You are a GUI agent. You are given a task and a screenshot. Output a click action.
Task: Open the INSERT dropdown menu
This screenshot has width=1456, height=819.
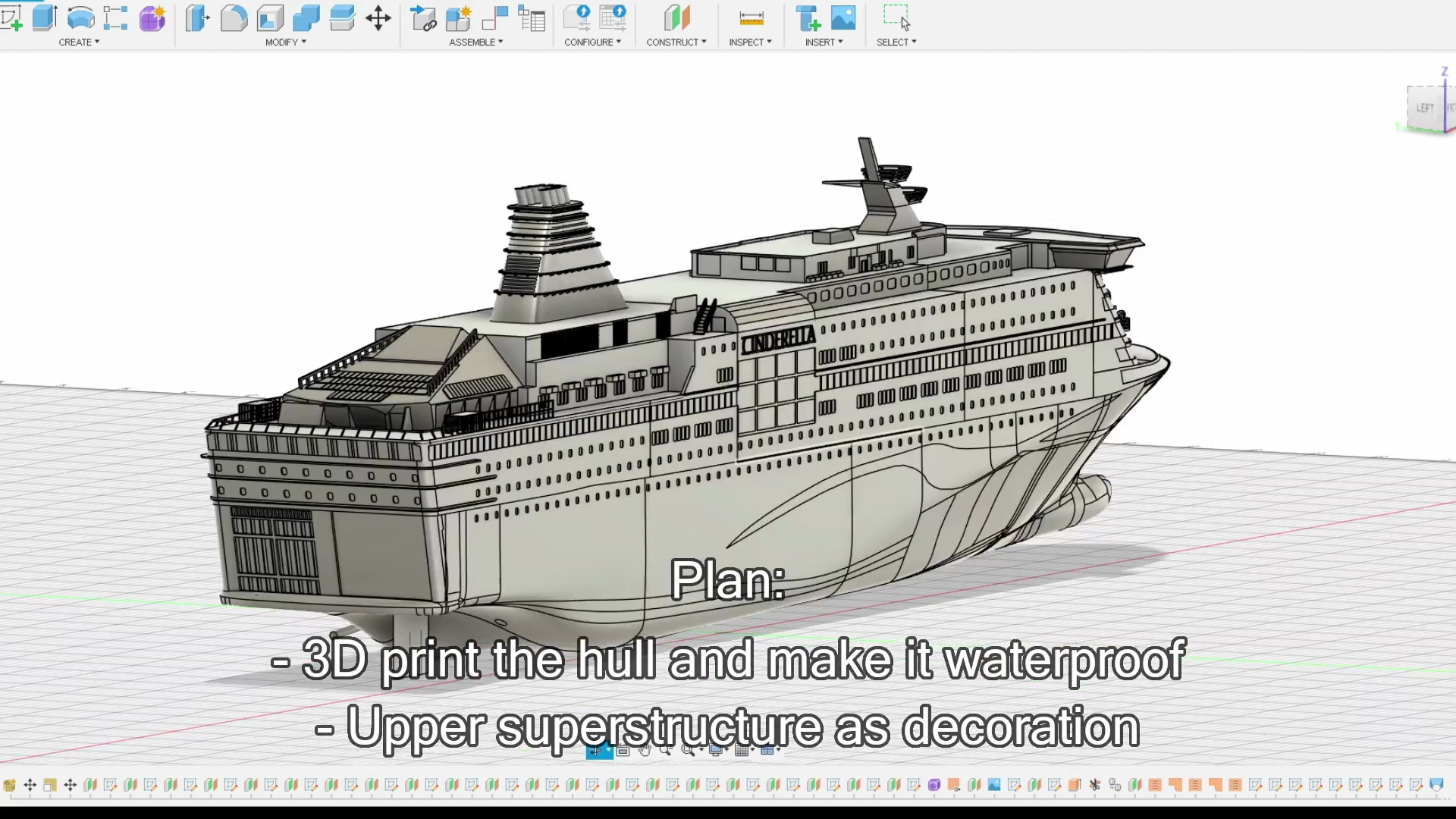point(824,42)
